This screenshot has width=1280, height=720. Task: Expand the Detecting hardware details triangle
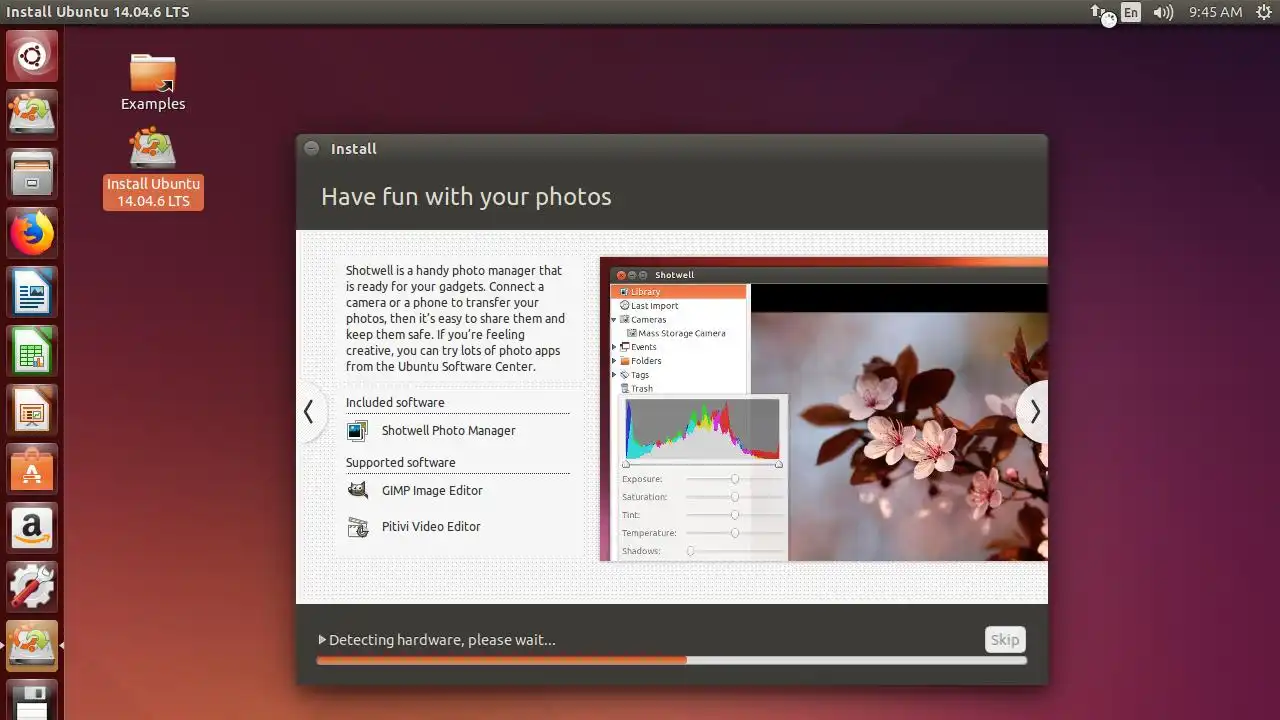pos(322,640)
